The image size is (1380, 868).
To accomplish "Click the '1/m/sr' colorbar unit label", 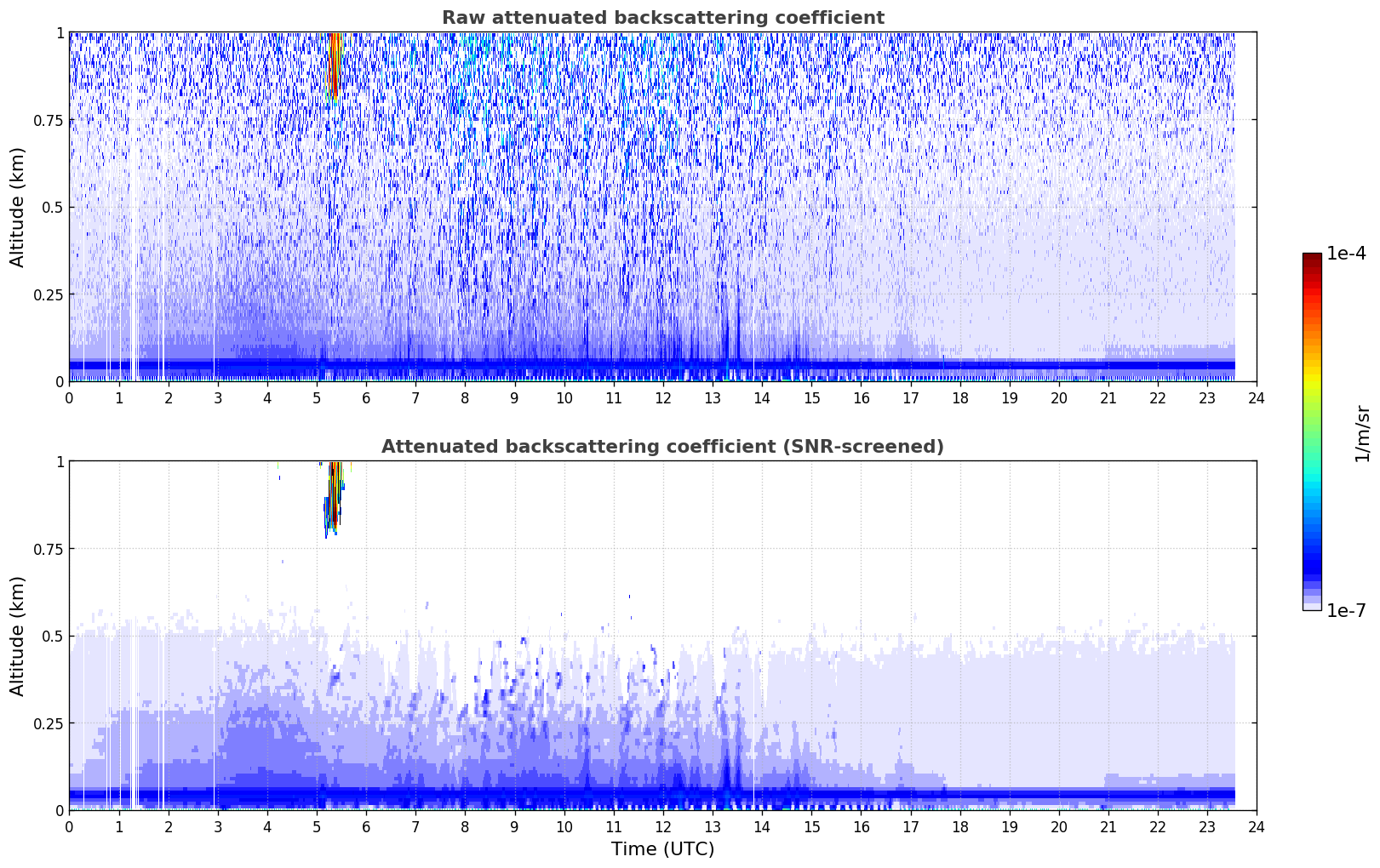I will pos(1362,433).
